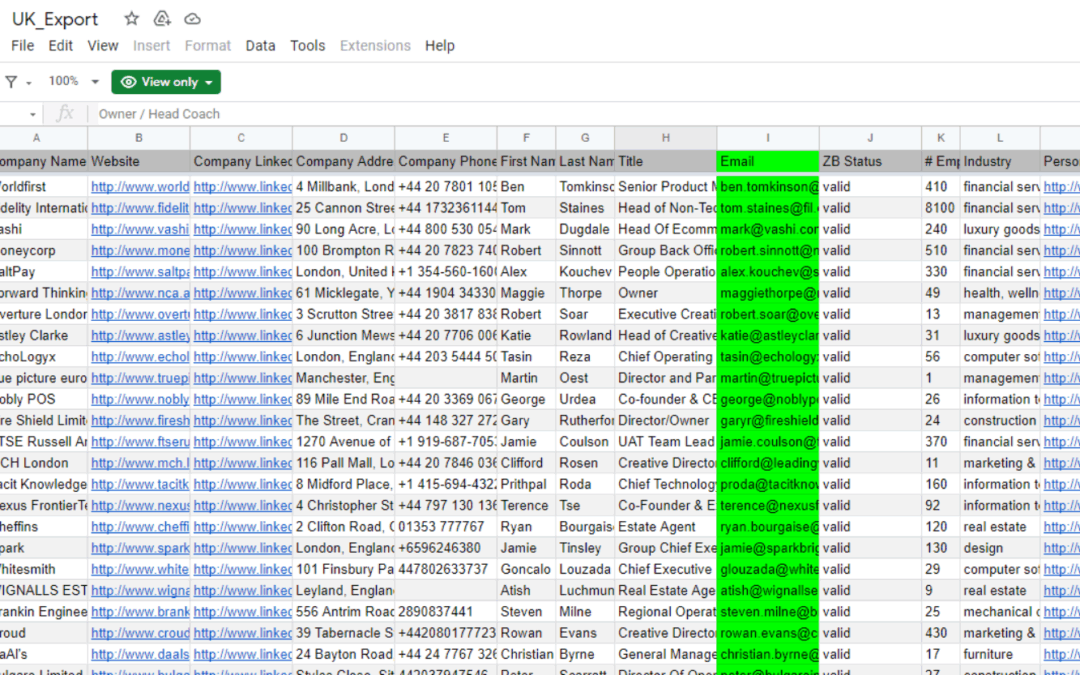Click the Title header cell
1080x675 pixels.
coord(665,161)
